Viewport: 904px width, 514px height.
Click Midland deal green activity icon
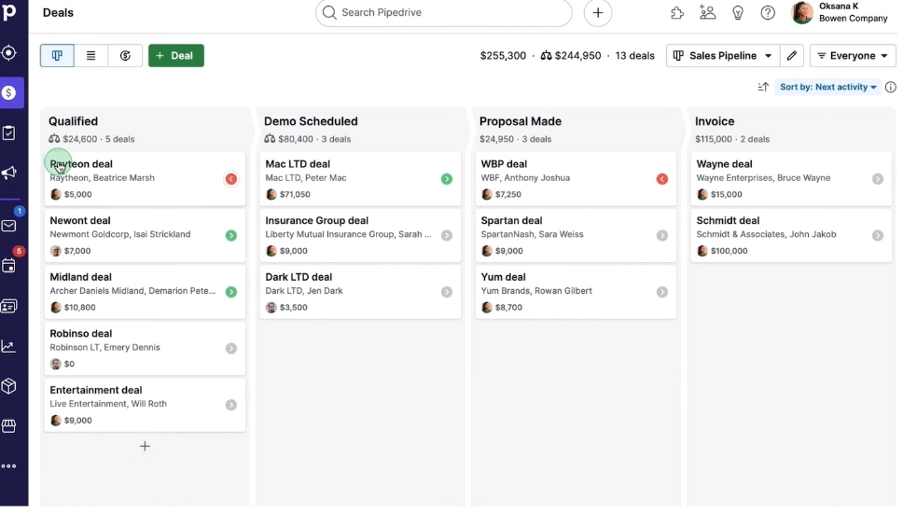(231, 292)
